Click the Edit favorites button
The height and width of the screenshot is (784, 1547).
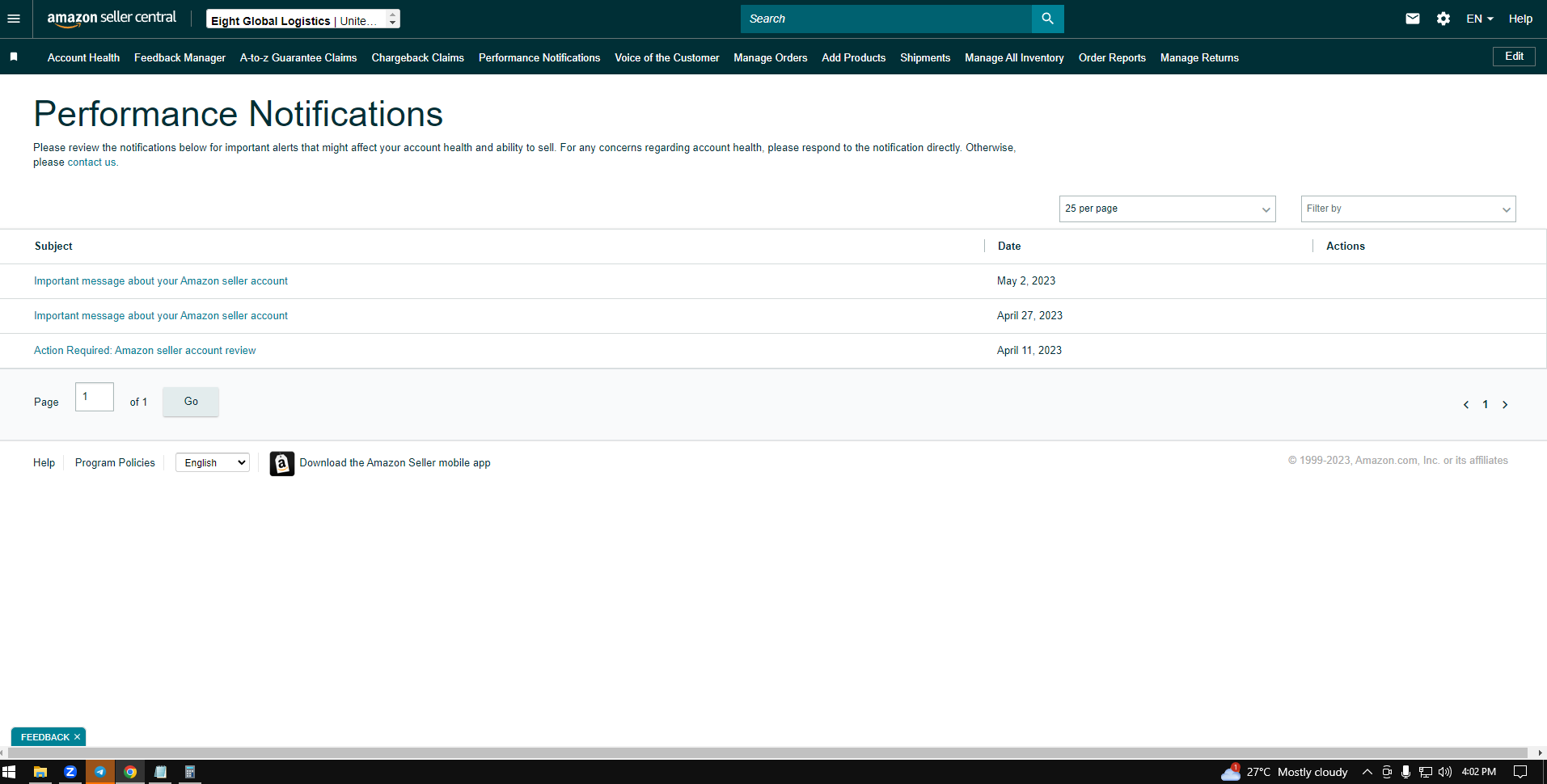tap(1514, 57)
